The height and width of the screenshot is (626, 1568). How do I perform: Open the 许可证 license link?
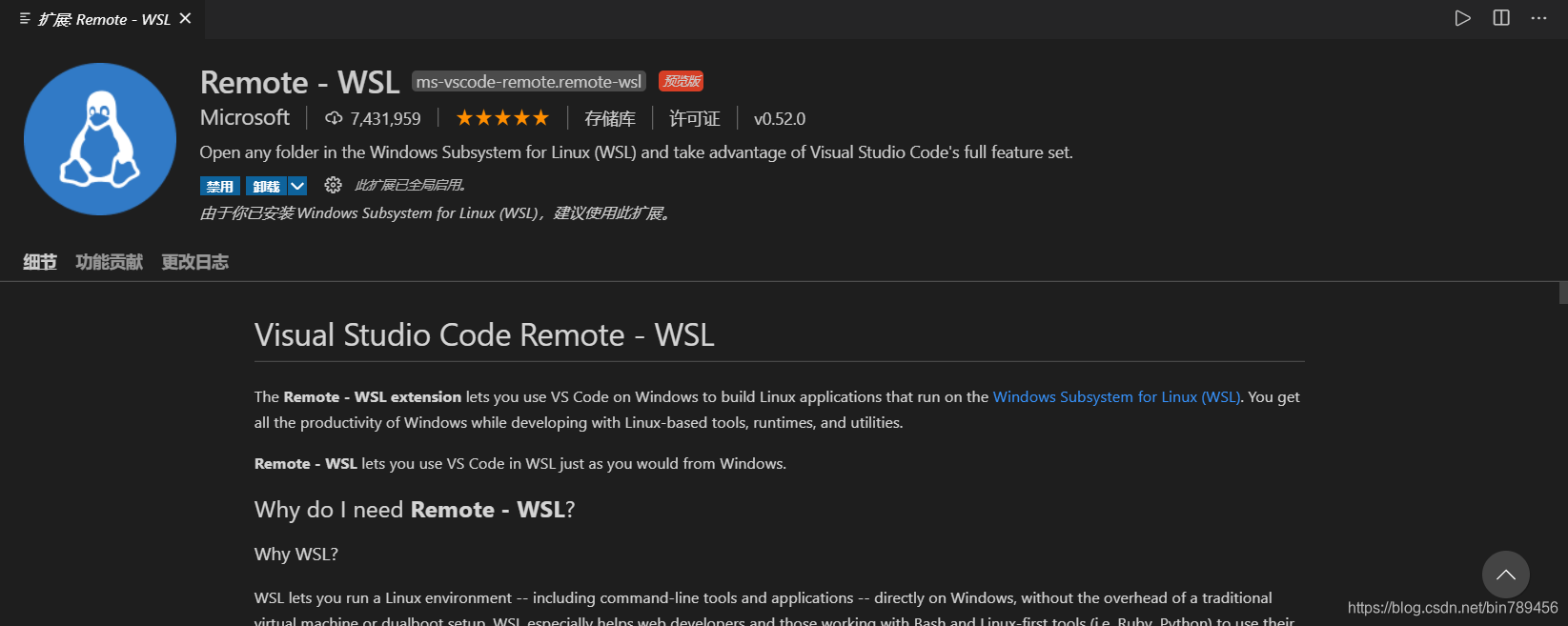pyautogui.click(x=695, y=118)
